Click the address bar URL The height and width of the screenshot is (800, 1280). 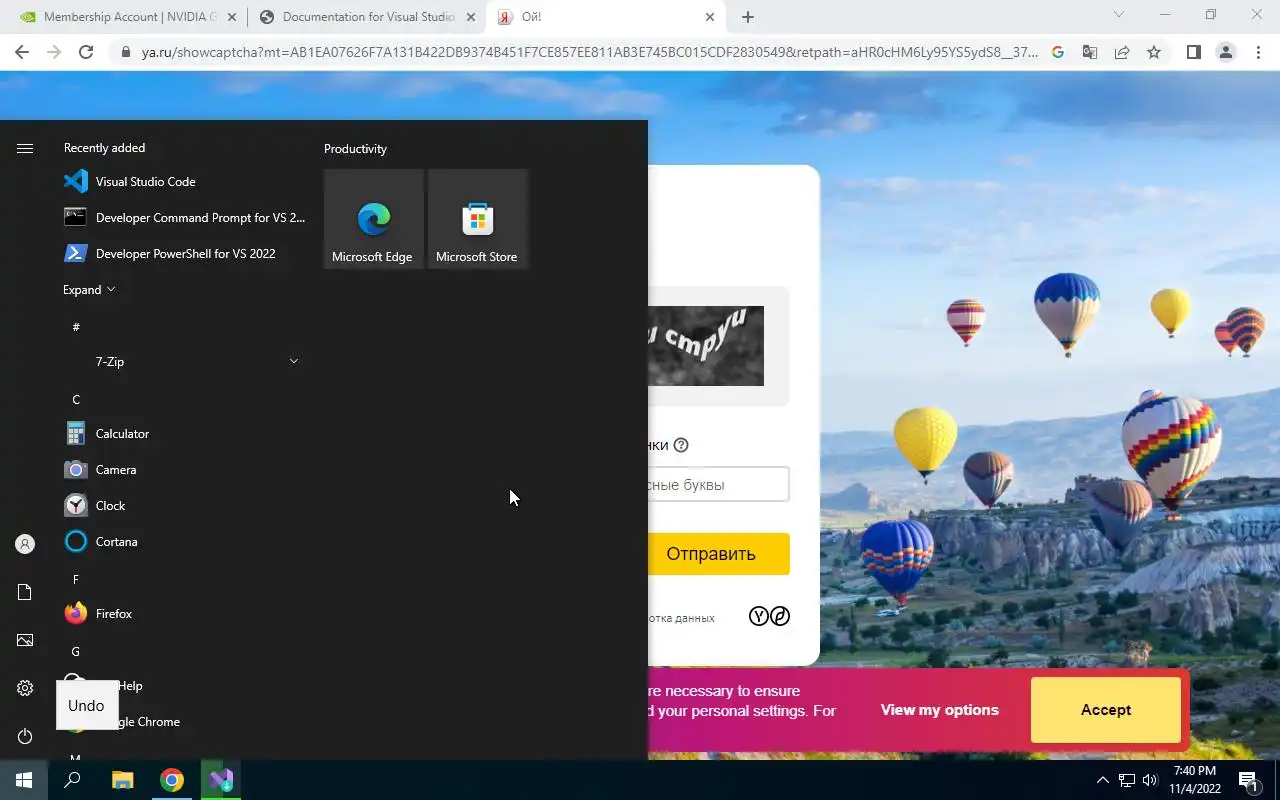[590, 52]
